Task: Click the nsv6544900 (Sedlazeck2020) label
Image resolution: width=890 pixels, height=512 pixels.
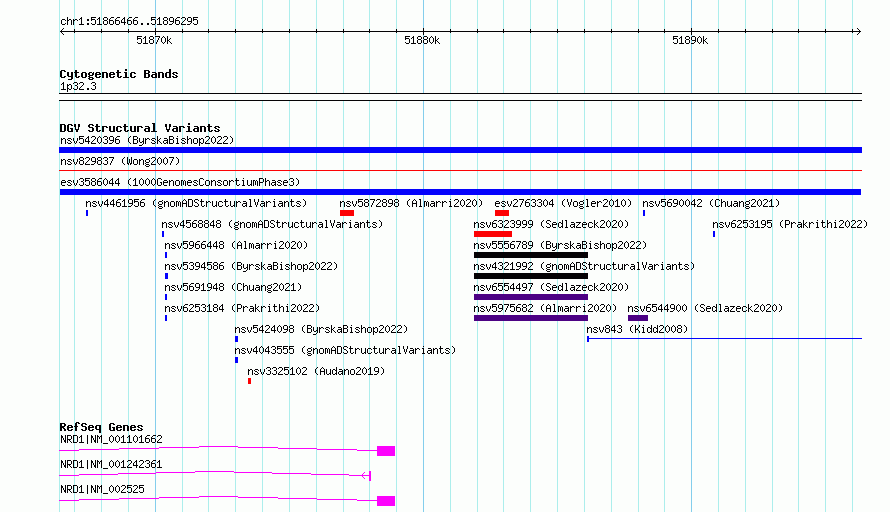Action: click(705, 308)
